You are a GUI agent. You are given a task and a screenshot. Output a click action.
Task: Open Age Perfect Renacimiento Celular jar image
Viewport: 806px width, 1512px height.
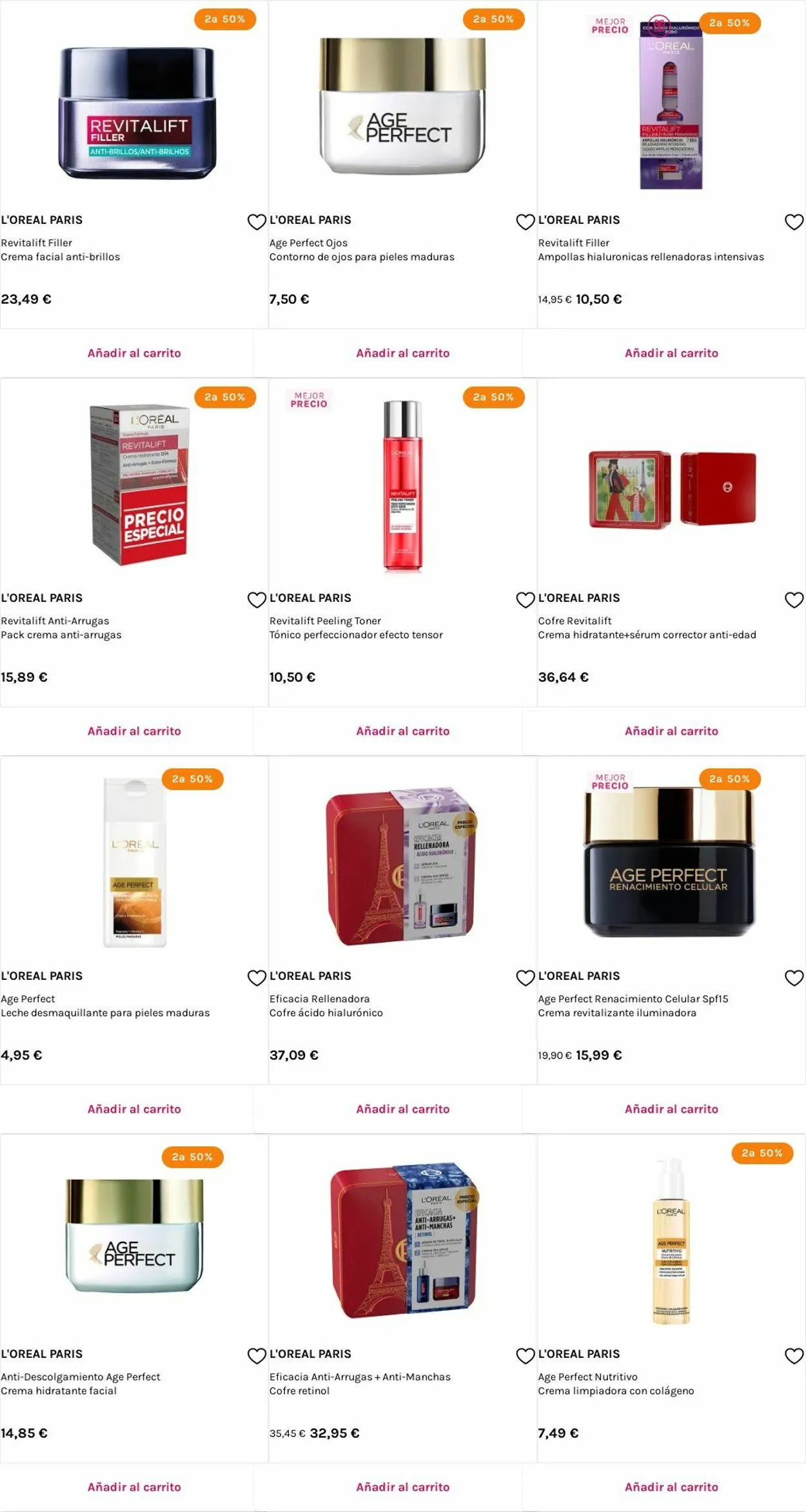669,862
